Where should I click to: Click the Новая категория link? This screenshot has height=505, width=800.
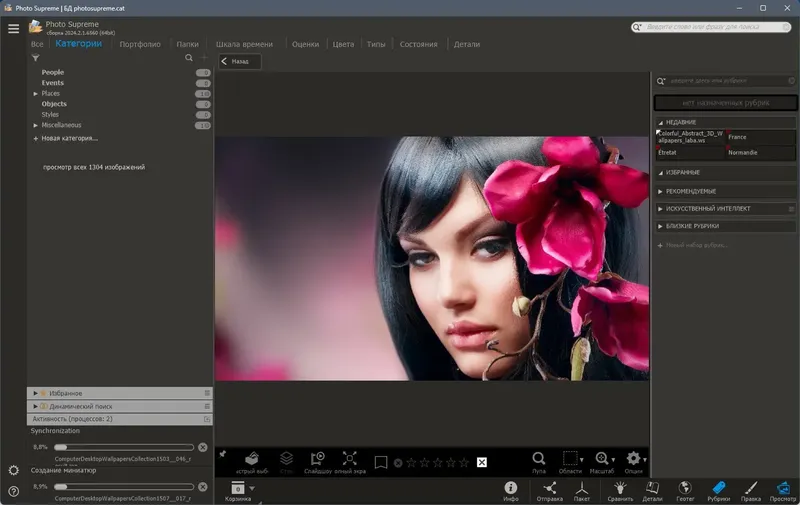pos(68,138)
